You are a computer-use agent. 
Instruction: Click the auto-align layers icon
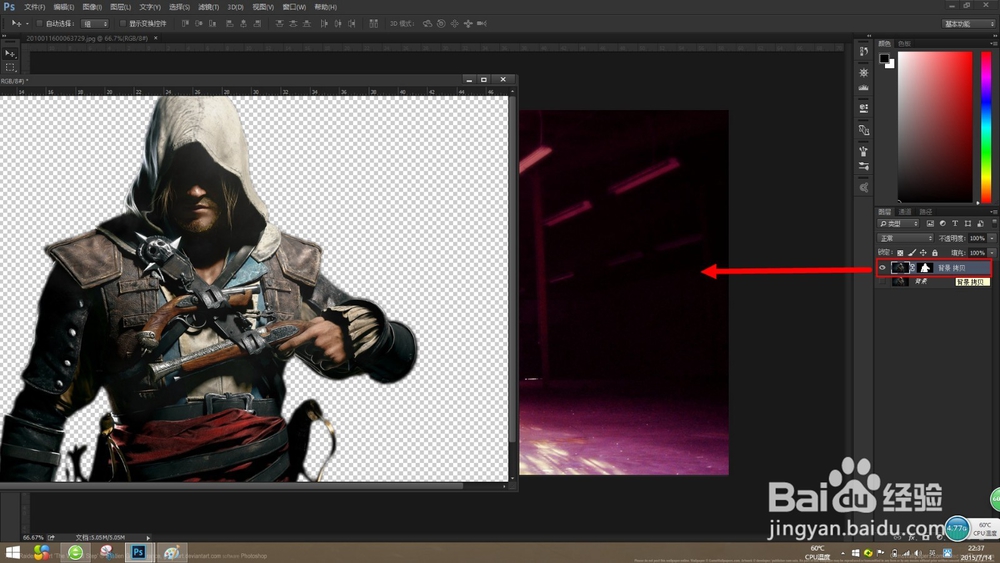[x=374, y=24]
